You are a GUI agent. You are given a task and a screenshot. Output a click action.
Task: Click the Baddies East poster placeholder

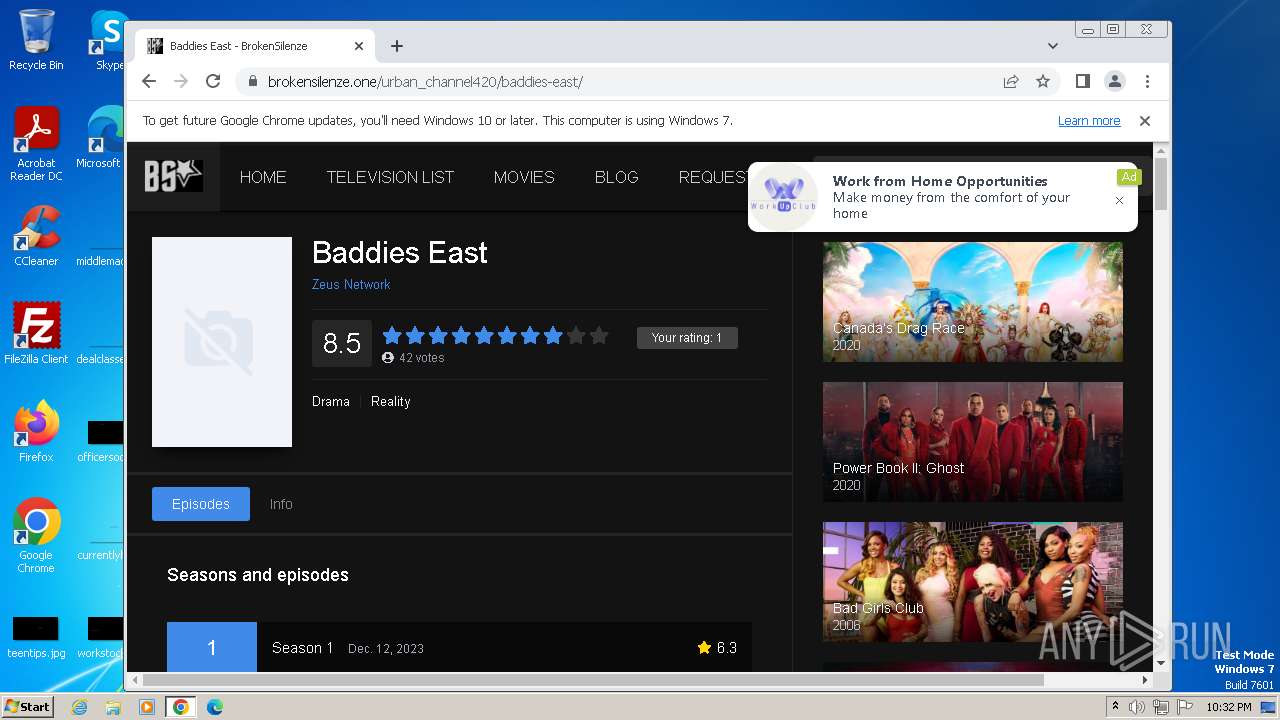coord(222,342)
